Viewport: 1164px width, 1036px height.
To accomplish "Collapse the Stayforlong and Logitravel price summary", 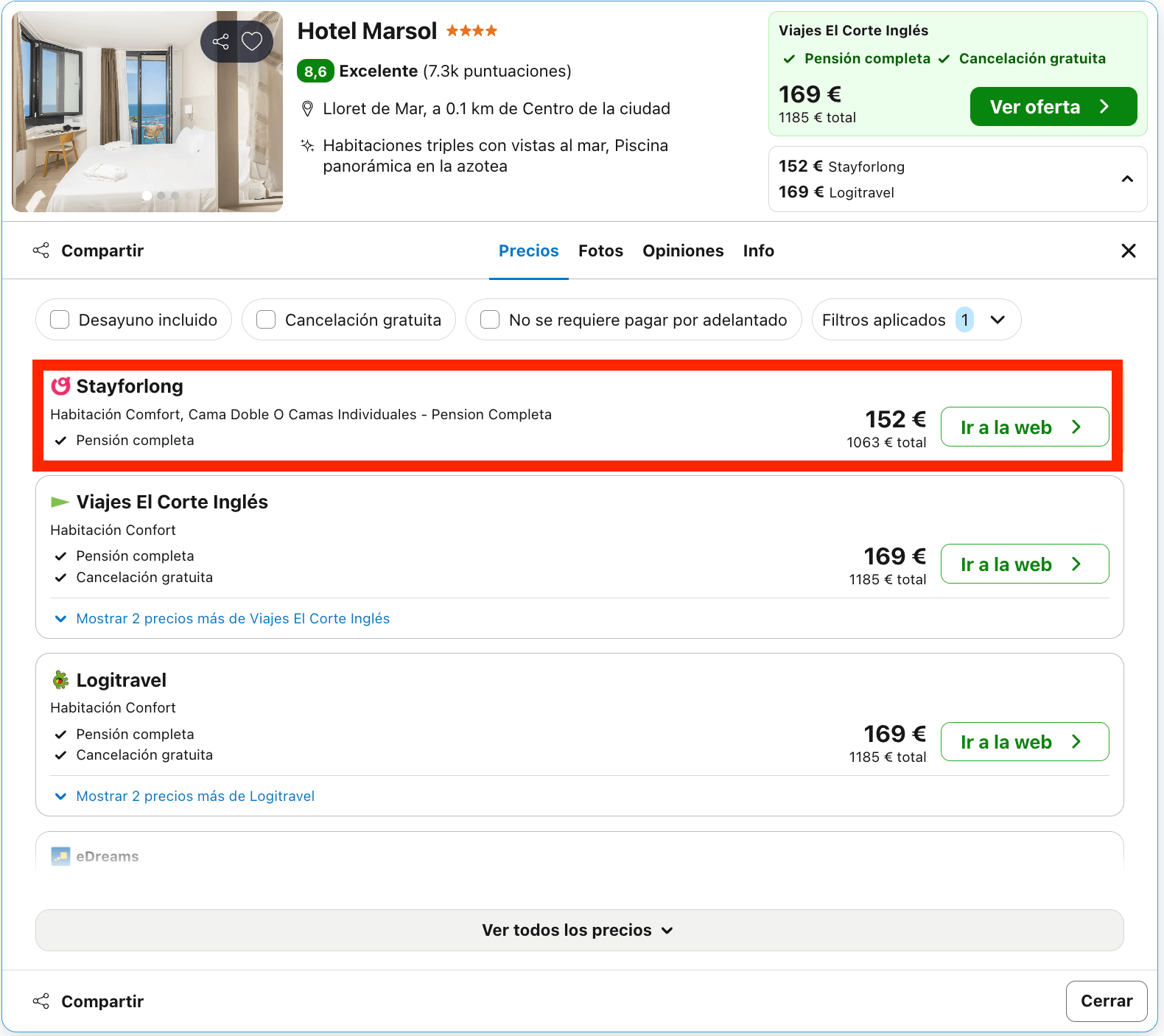I will pyautogui.click(x=1127, y=179).
